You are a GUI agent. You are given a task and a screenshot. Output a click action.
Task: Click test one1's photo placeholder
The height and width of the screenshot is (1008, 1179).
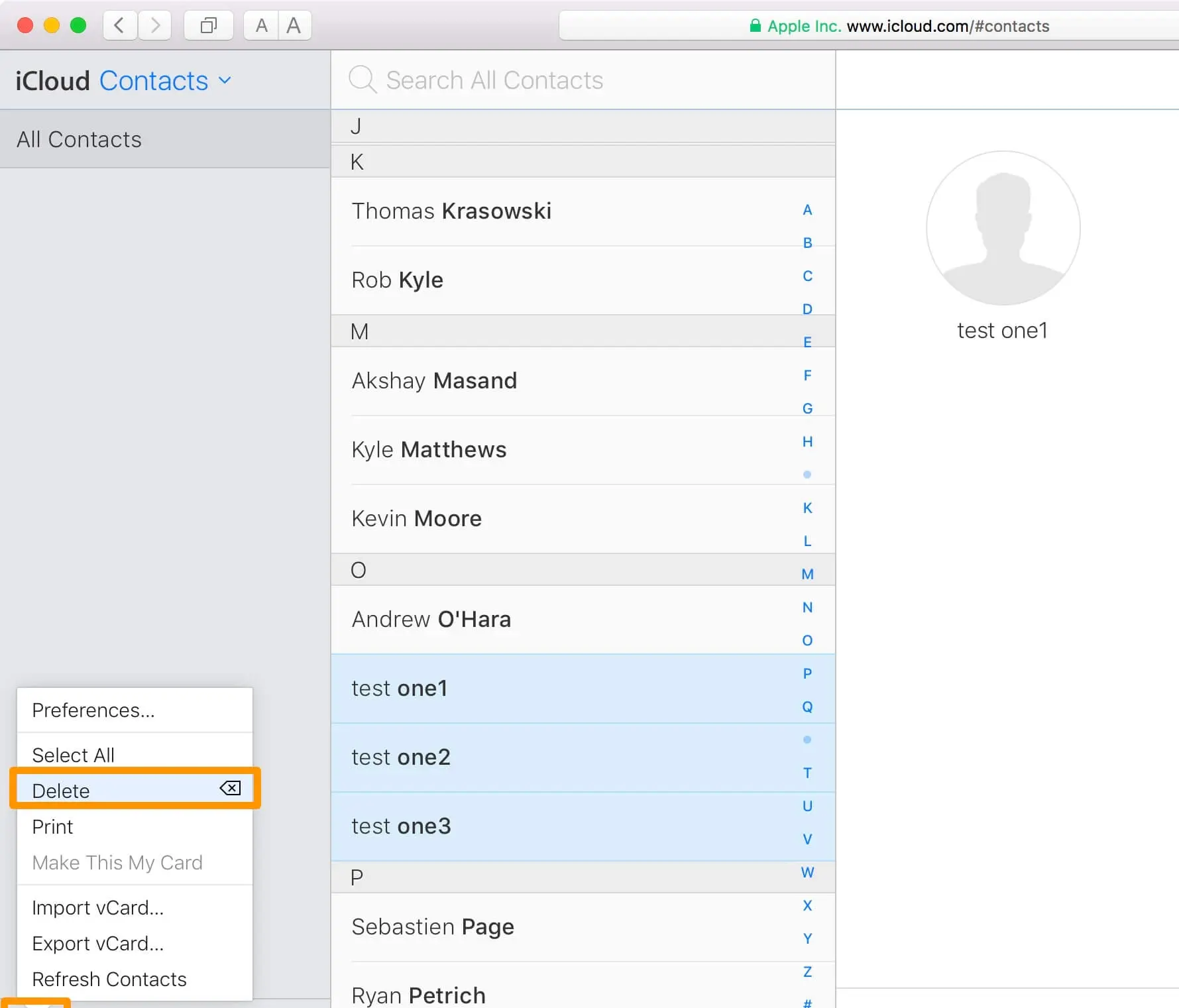(x=1003, y=228)
